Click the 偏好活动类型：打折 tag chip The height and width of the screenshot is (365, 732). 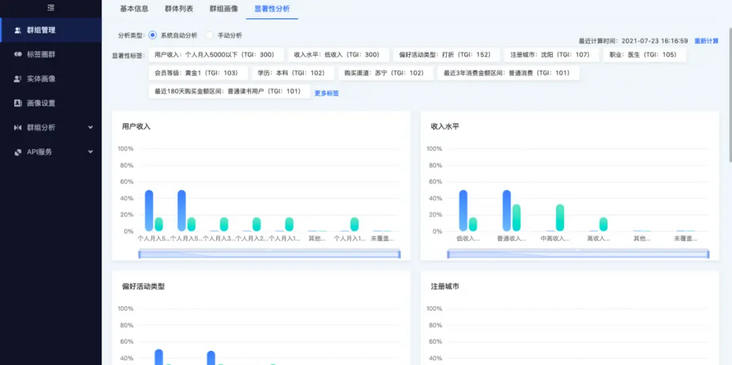[x=446, y=55]
